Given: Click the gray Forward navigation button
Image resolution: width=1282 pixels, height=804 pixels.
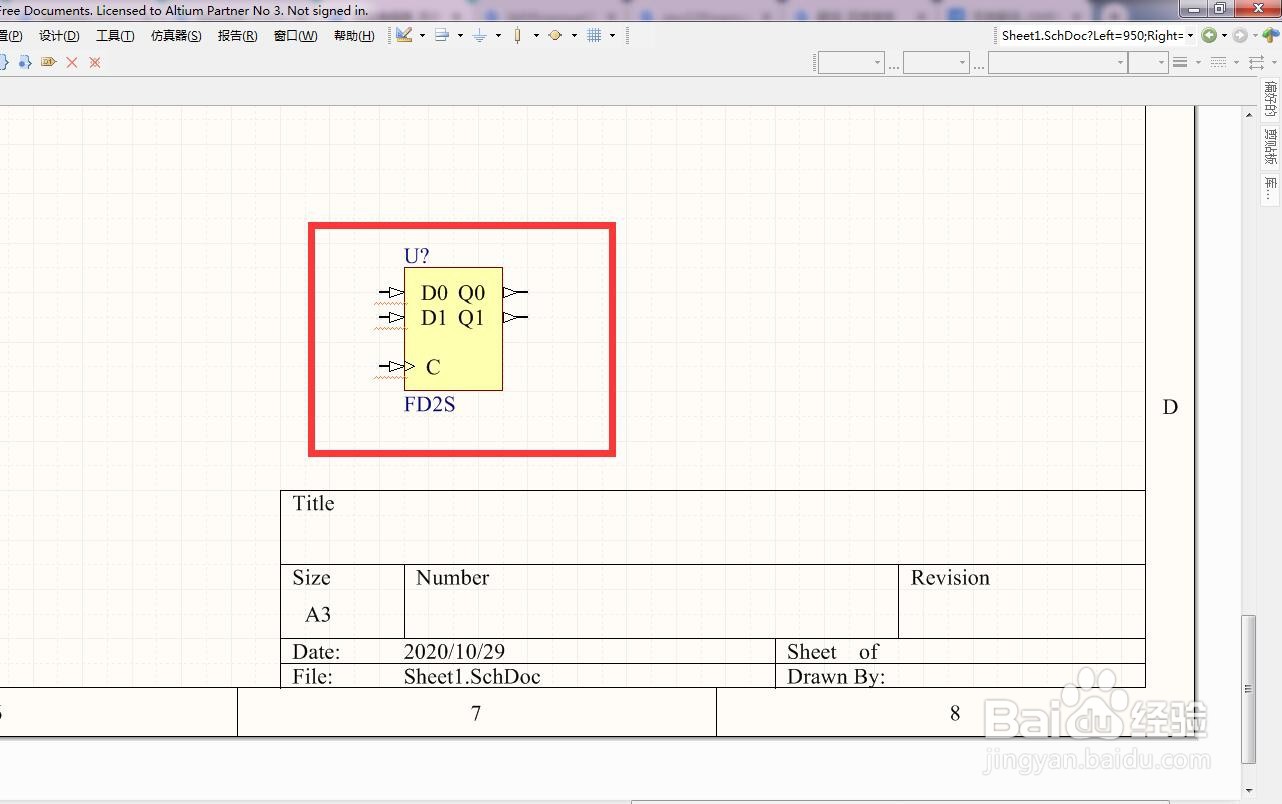Looking at the screenshot, I should pos(1240,36).
